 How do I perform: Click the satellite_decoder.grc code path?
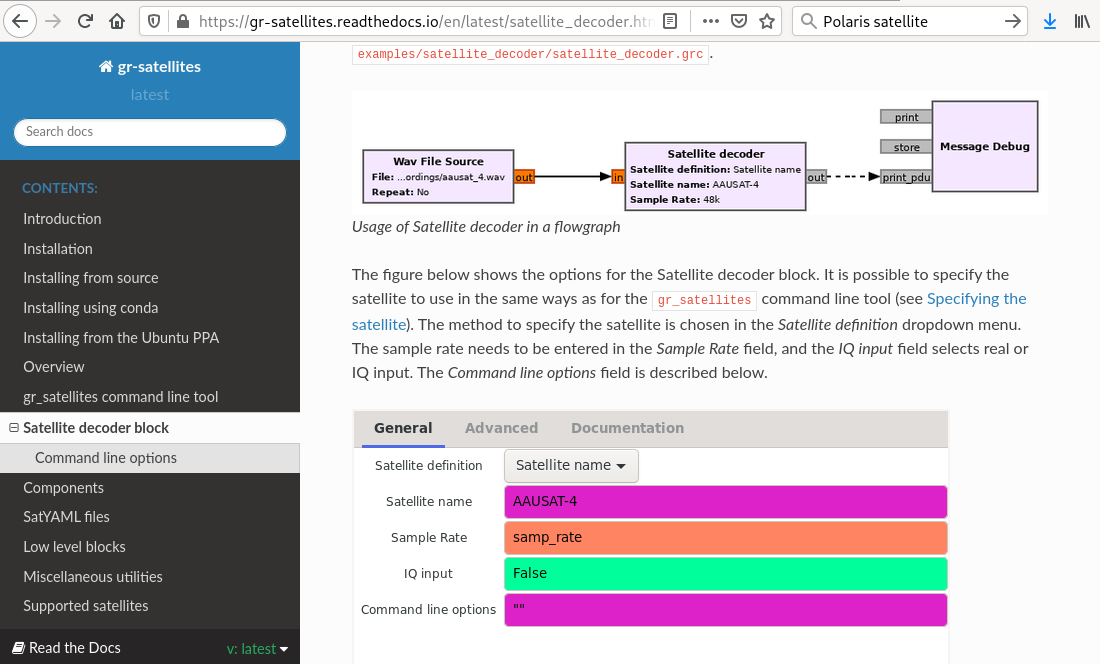pos(530,54)
